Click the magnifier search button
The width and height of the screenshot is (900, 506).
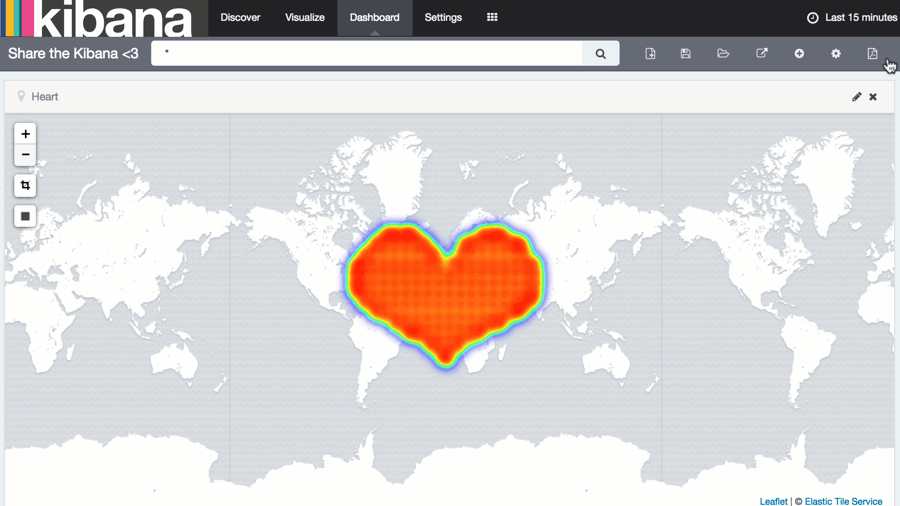(x=600, y=53)
